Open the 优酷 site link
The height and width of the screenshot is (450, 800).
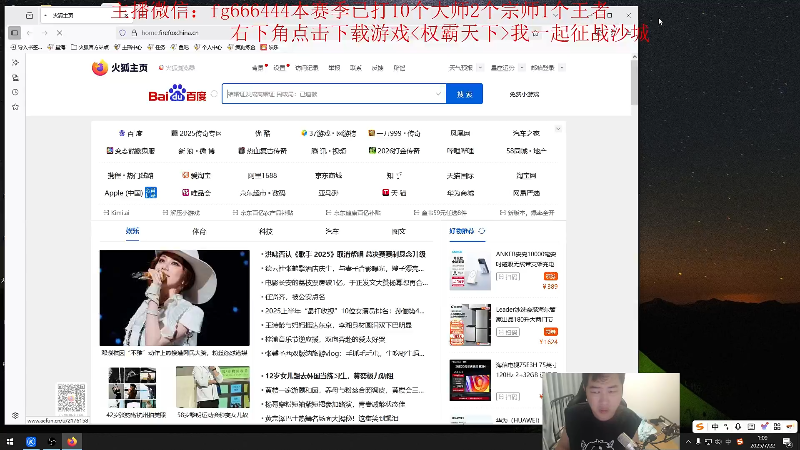[x=263, y=133]
